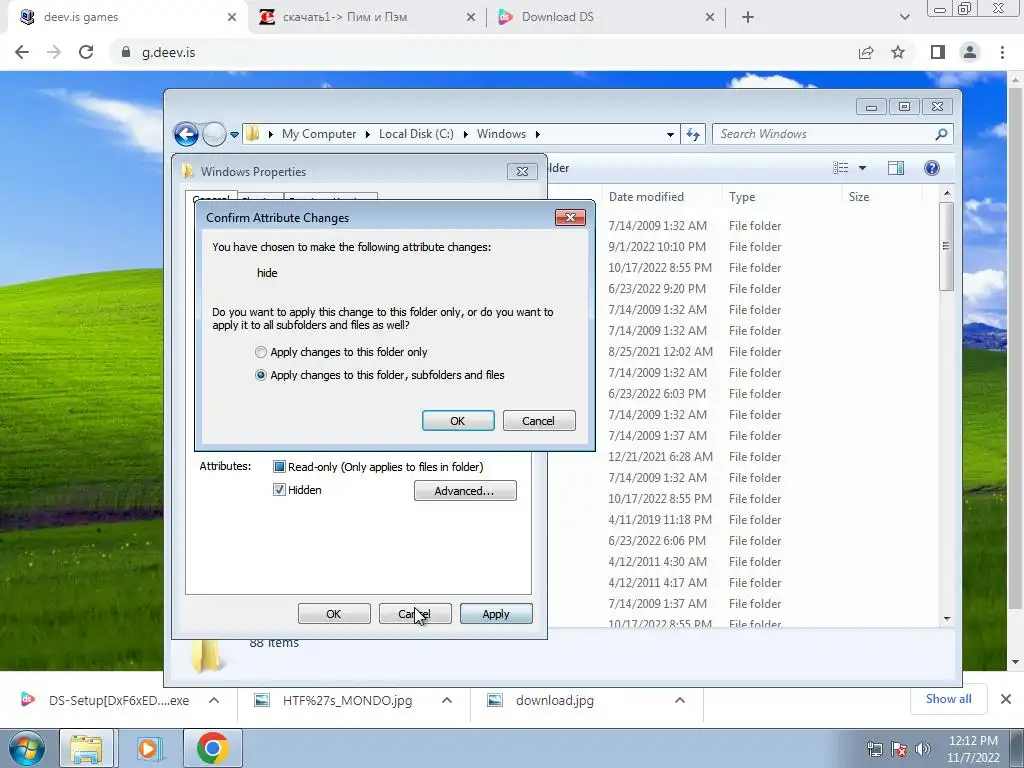Toggle the Hidden attribute checkbox
The height and width of the screenshot is (768, 1024).
coord(279,490)
